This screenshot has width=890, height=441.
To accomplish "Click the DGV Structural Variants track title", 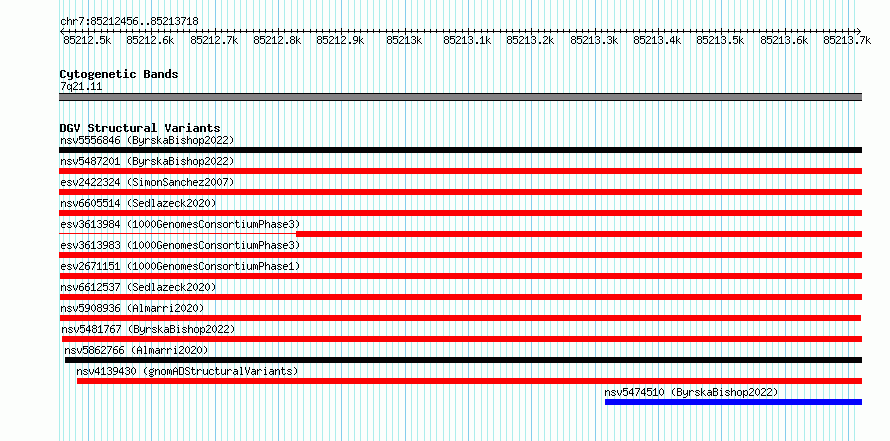I will pyautogui.click(x=140, y=128).
